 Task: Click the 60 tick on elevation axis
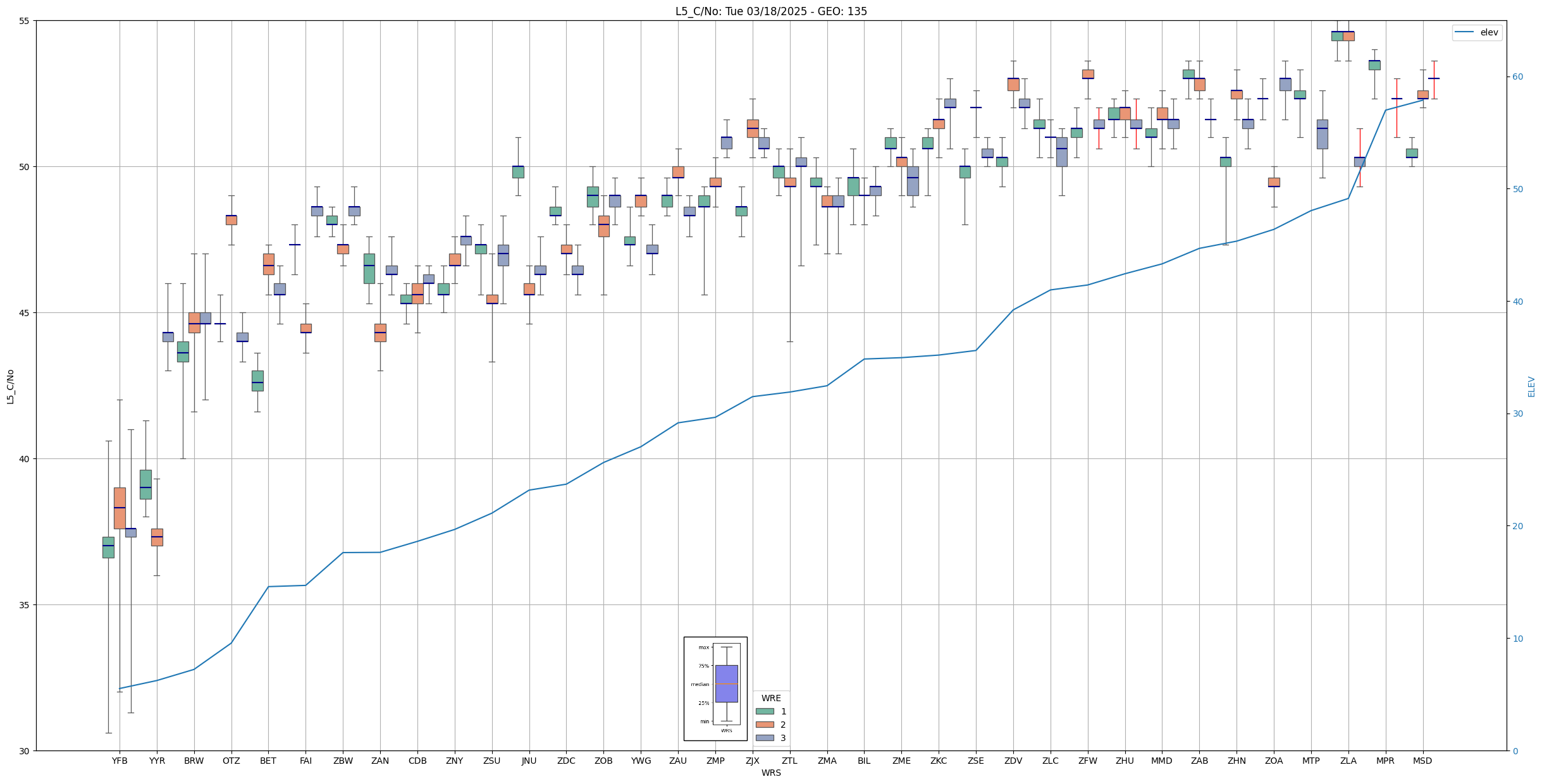(x=1517, y=77)
